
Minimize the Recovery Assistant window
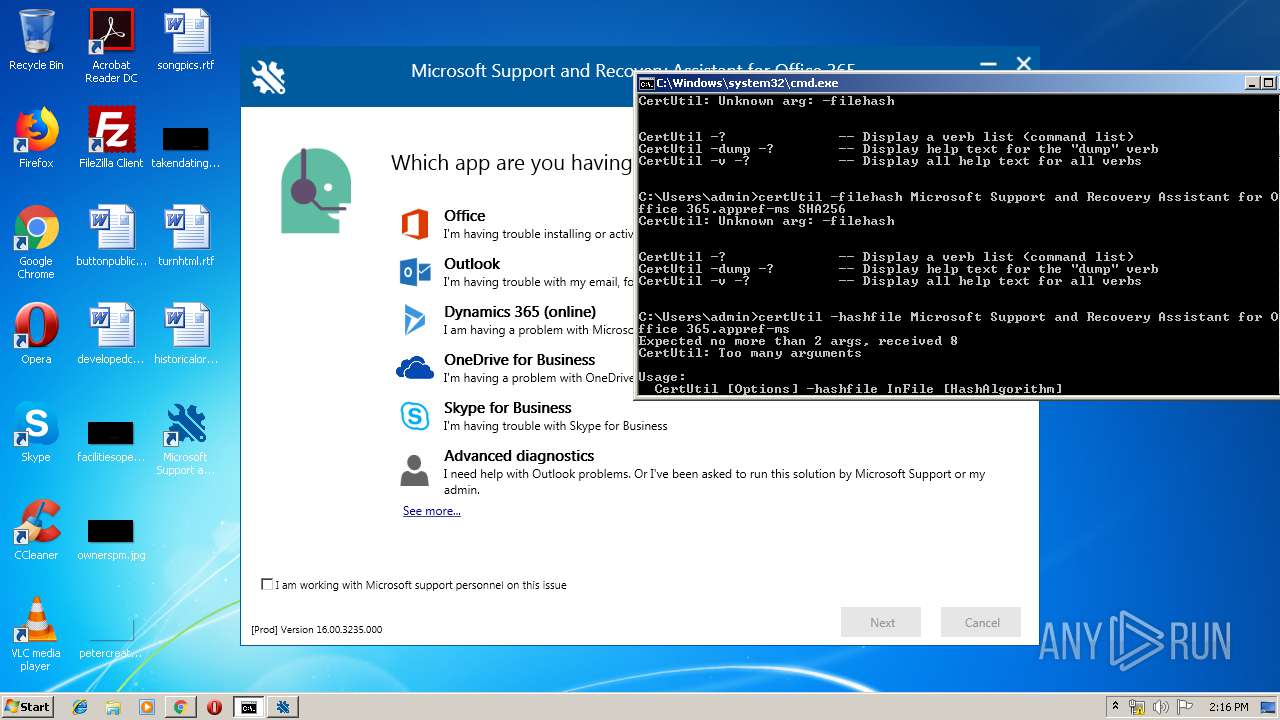pyautogui.click(x=988, y=66)
